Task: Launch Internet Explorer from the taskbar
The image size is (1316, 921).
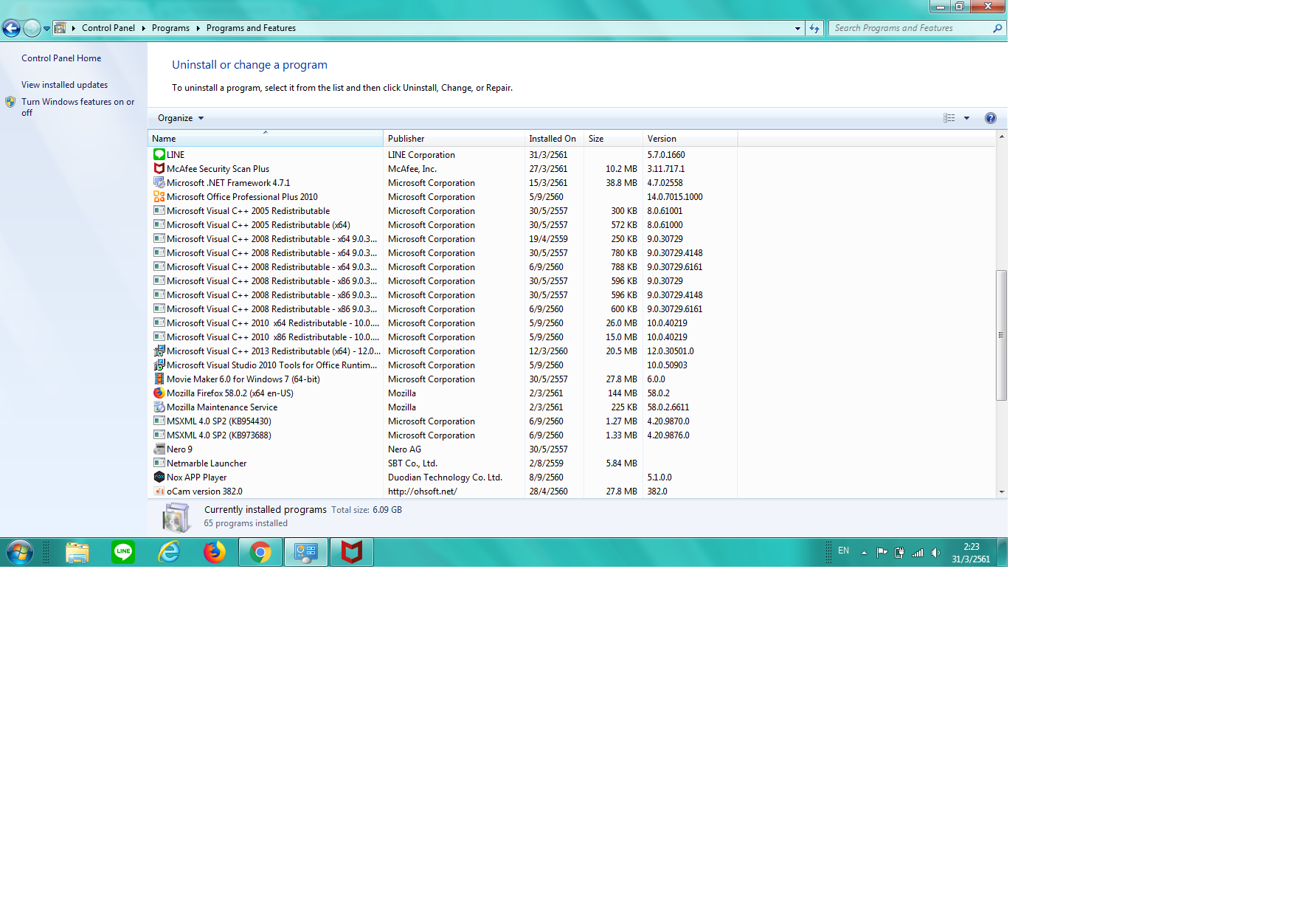Action: click(169, 552)
